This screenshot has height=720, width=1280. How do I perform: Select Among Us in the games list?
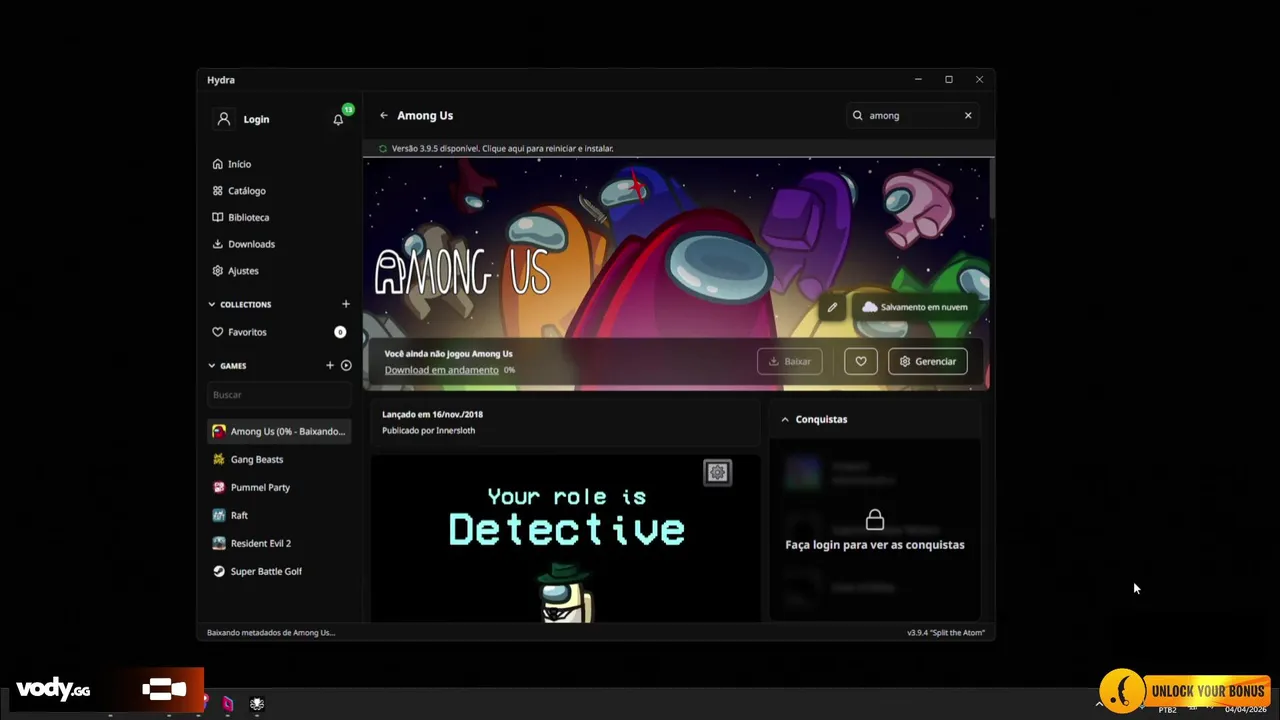[x=279, y=432]
